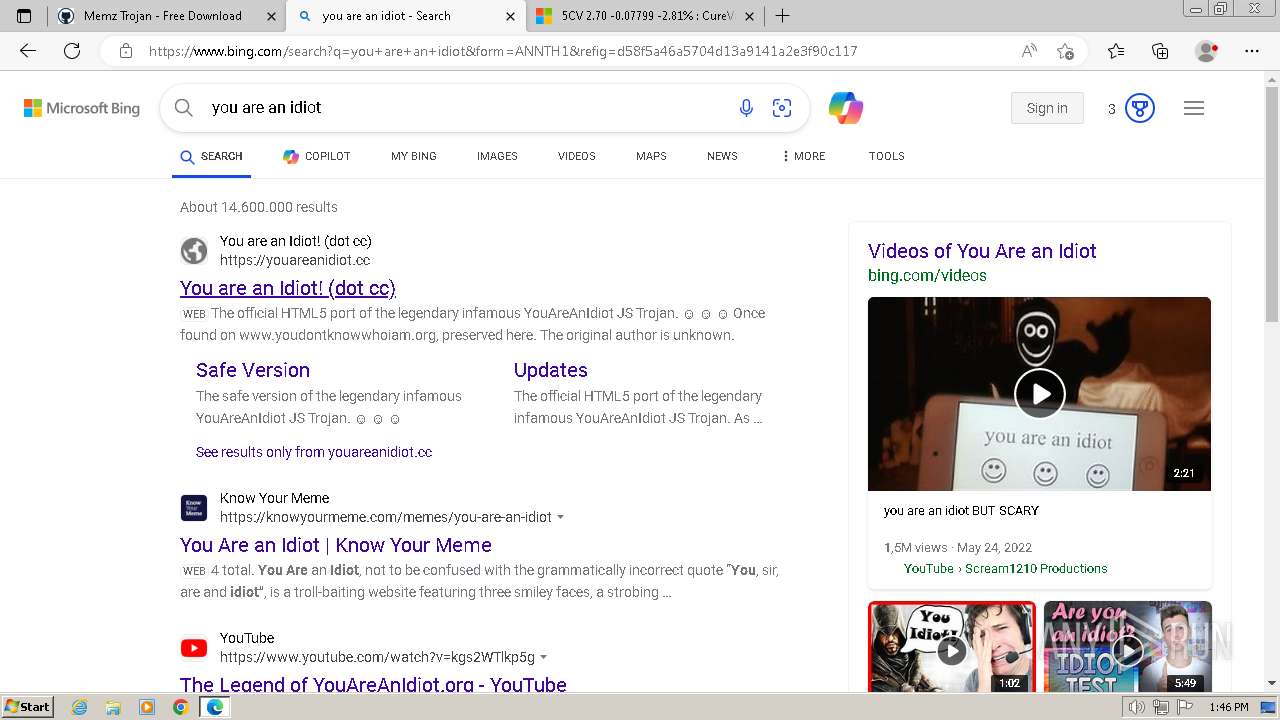Select the SEARCH results tab
The width and height of the screenshot is (1280, 720).
pos(211,156)
